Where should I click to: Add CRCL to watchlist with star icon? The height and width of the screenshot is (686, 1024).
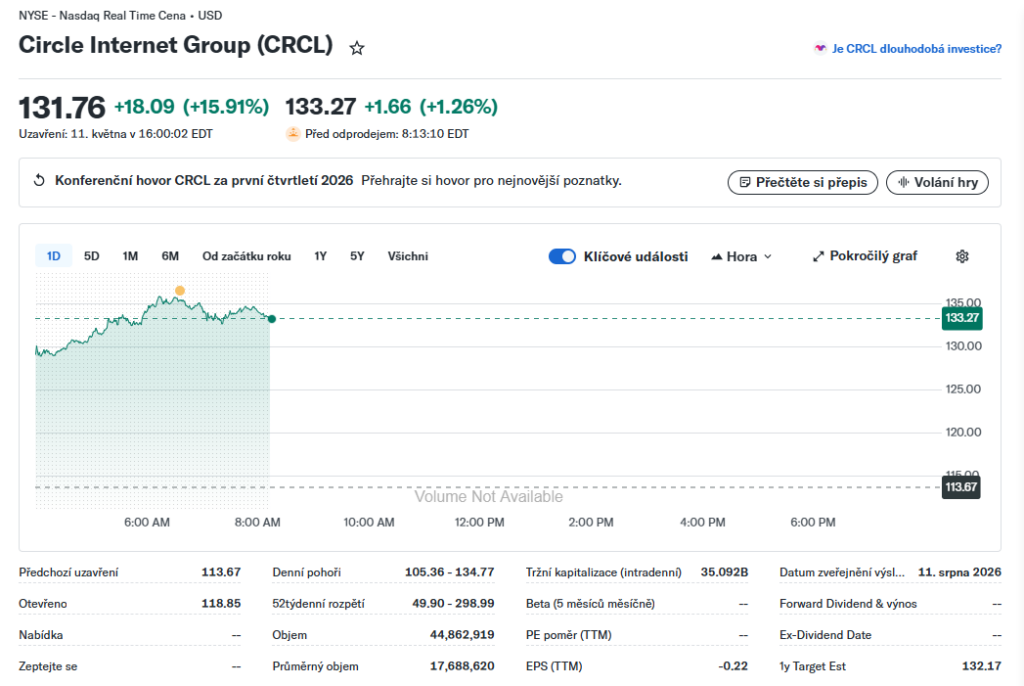357,48
